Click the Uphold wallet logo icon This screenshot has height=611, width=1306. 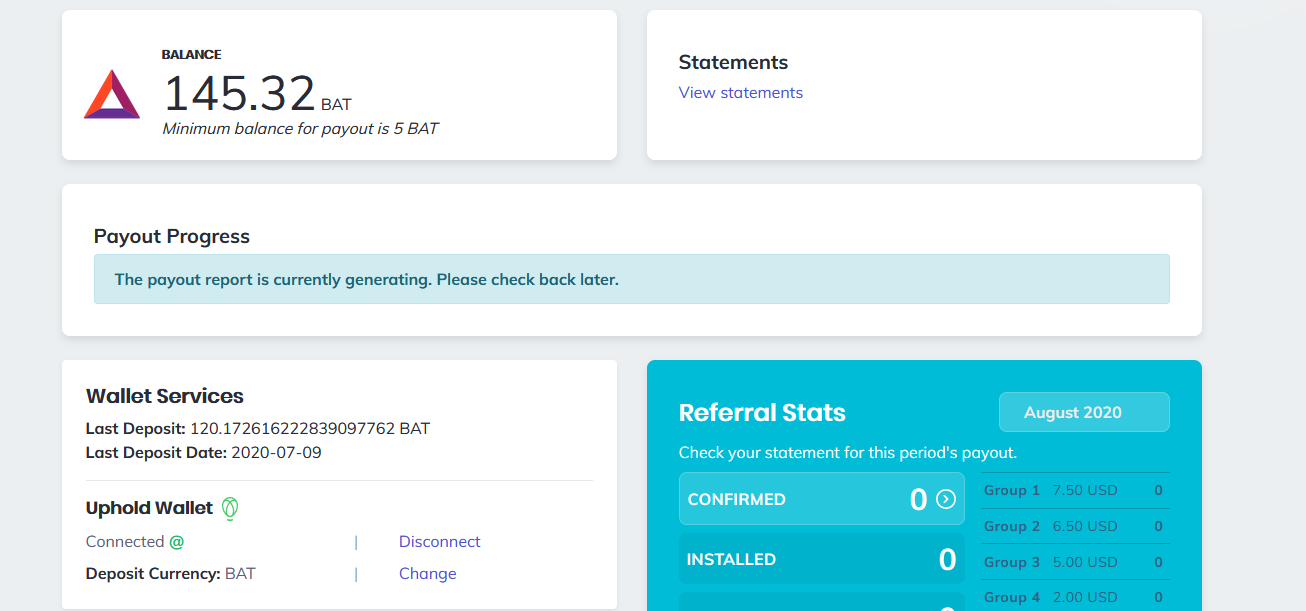pos(231,509)
